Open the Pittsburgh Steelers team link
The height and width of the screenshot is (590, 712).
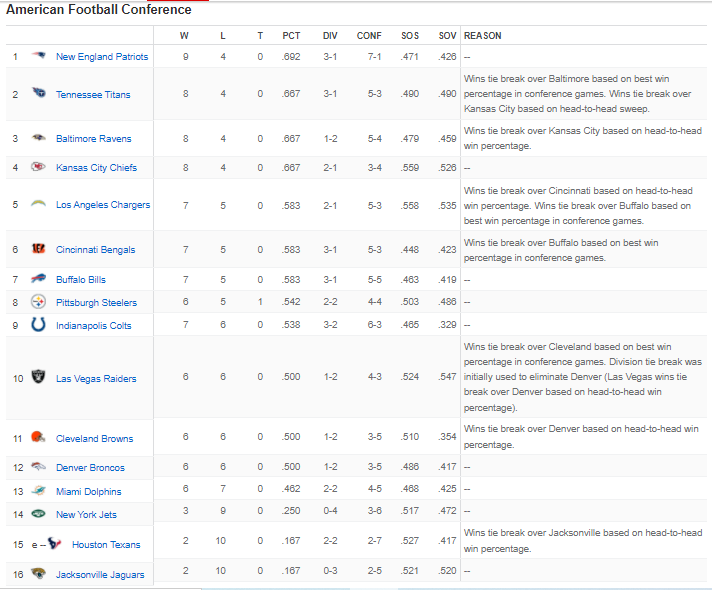96,302
